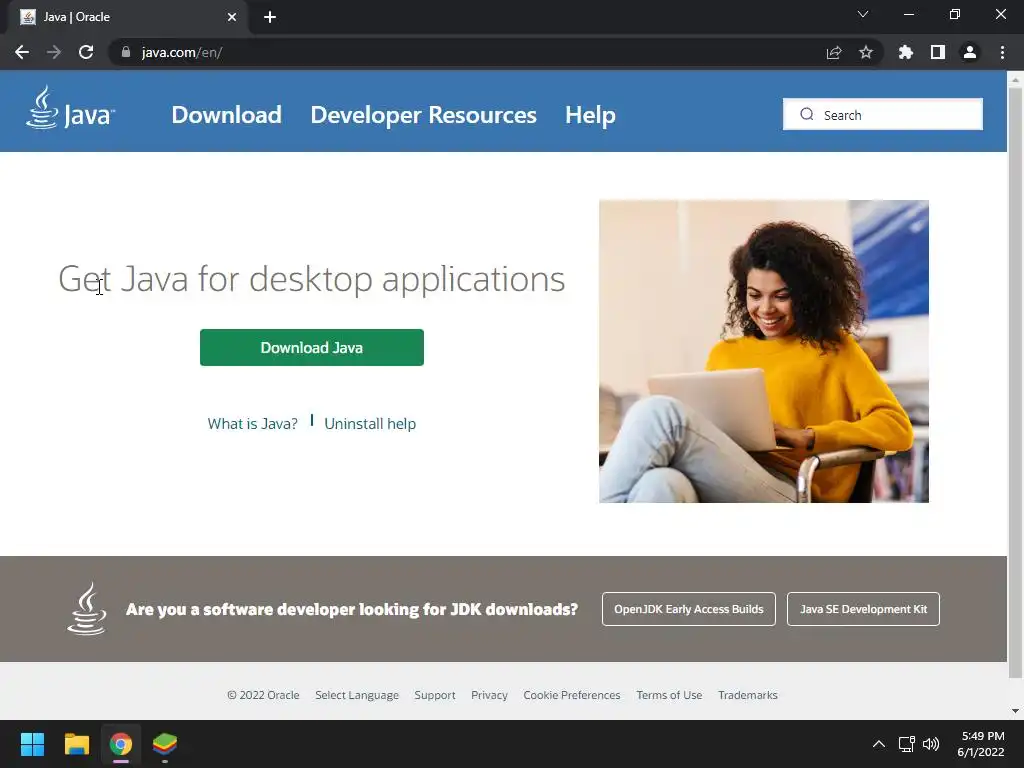Open Chrome extensions puzzle icon

coord(905,52)
